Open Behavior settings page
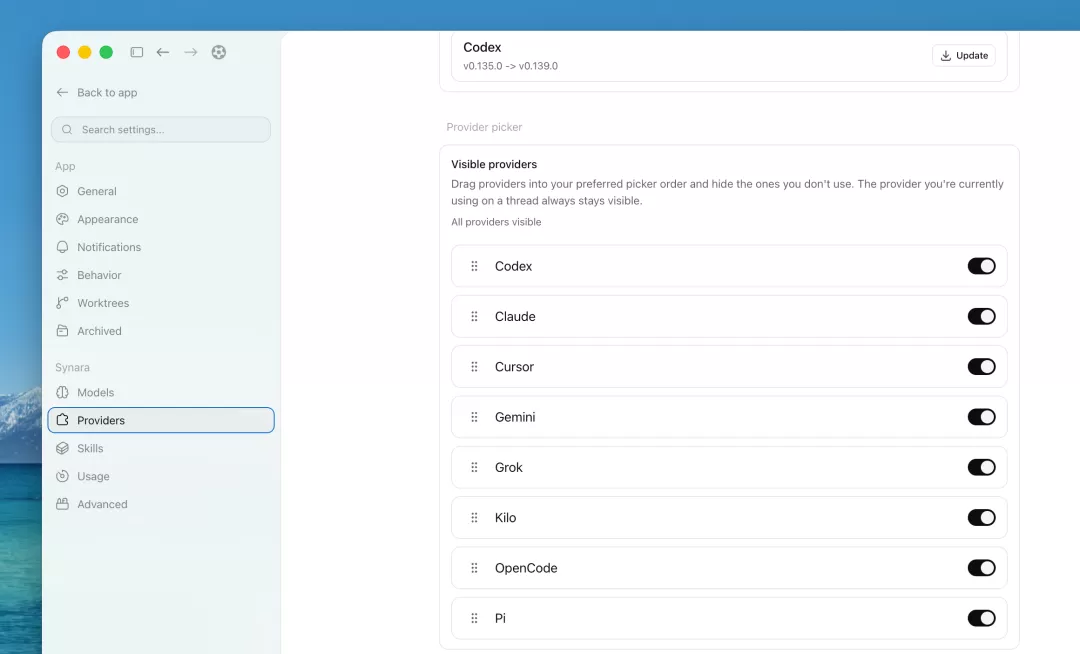1080x654 pixels. pos(161,275)
